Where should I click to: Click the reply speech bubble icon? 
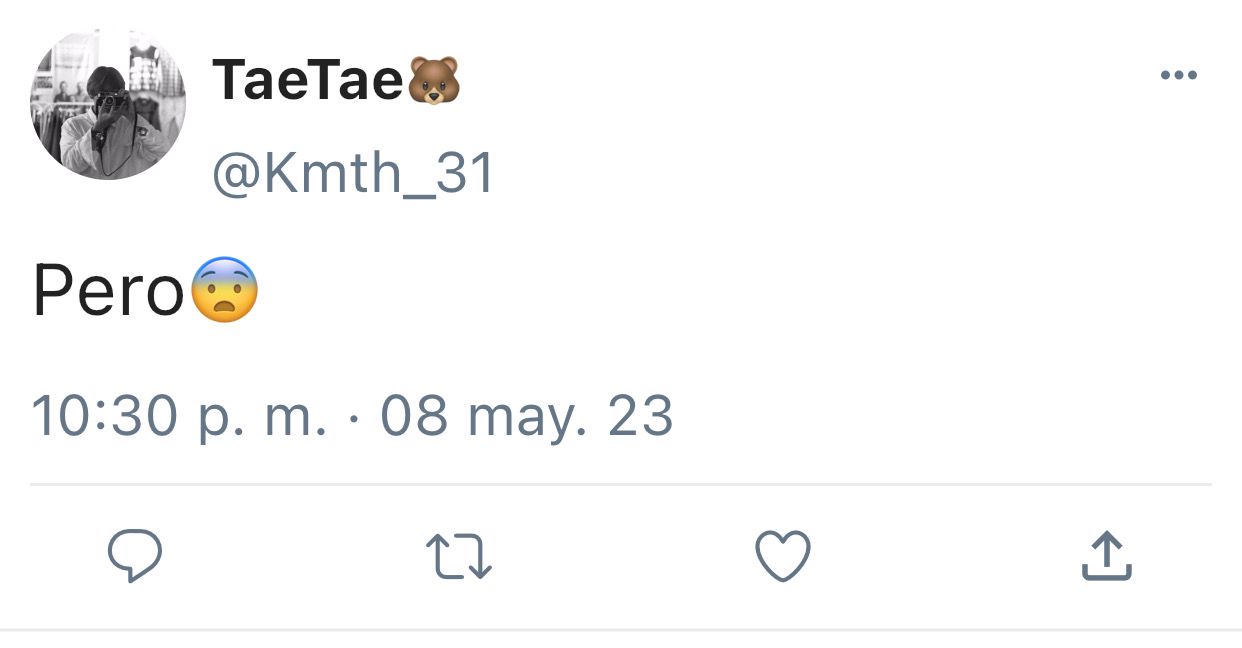(135, 556)
